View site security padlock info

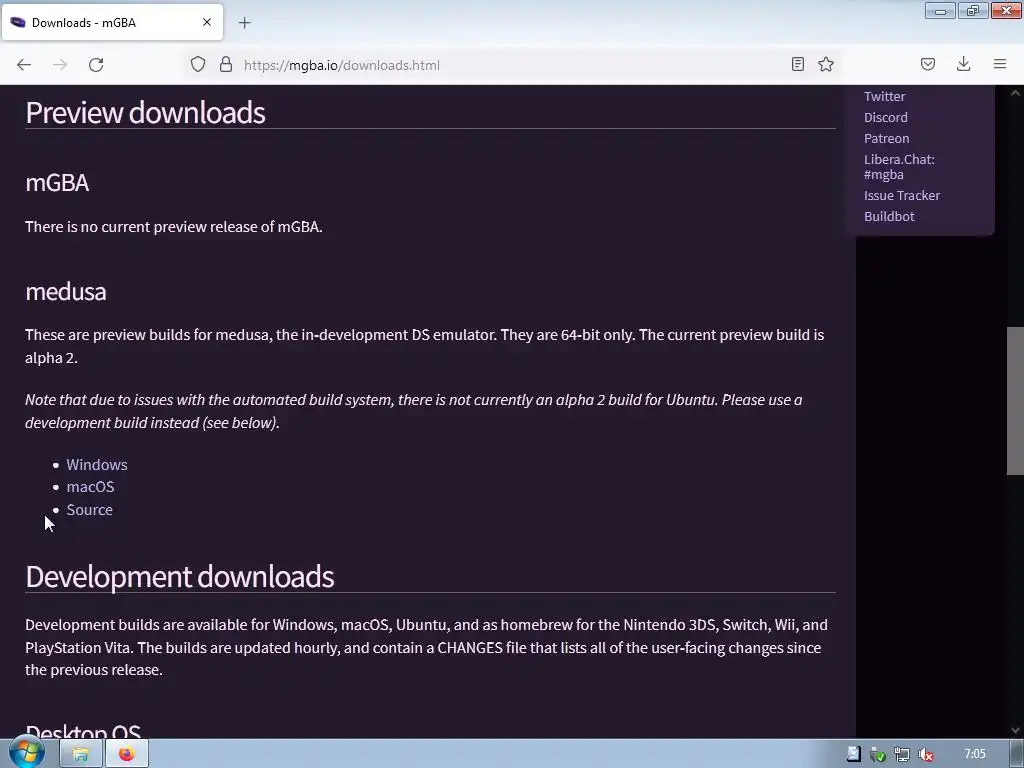point(226,64)
